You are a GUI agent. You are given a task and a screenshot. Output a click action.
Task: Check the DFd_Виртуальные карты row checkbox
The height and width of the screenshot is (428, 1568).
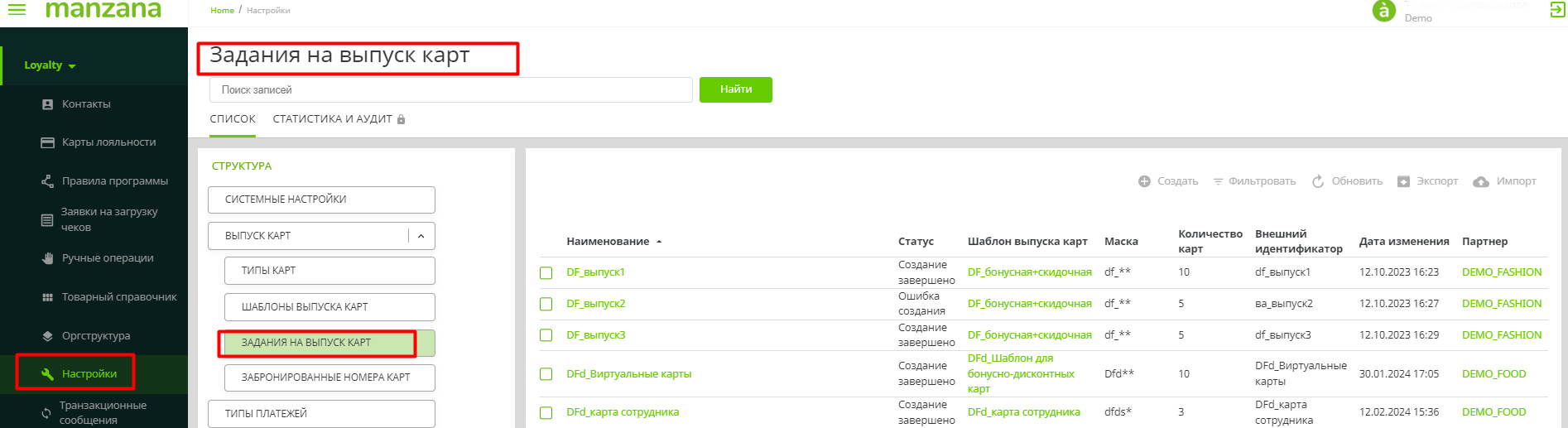(546, 374)
